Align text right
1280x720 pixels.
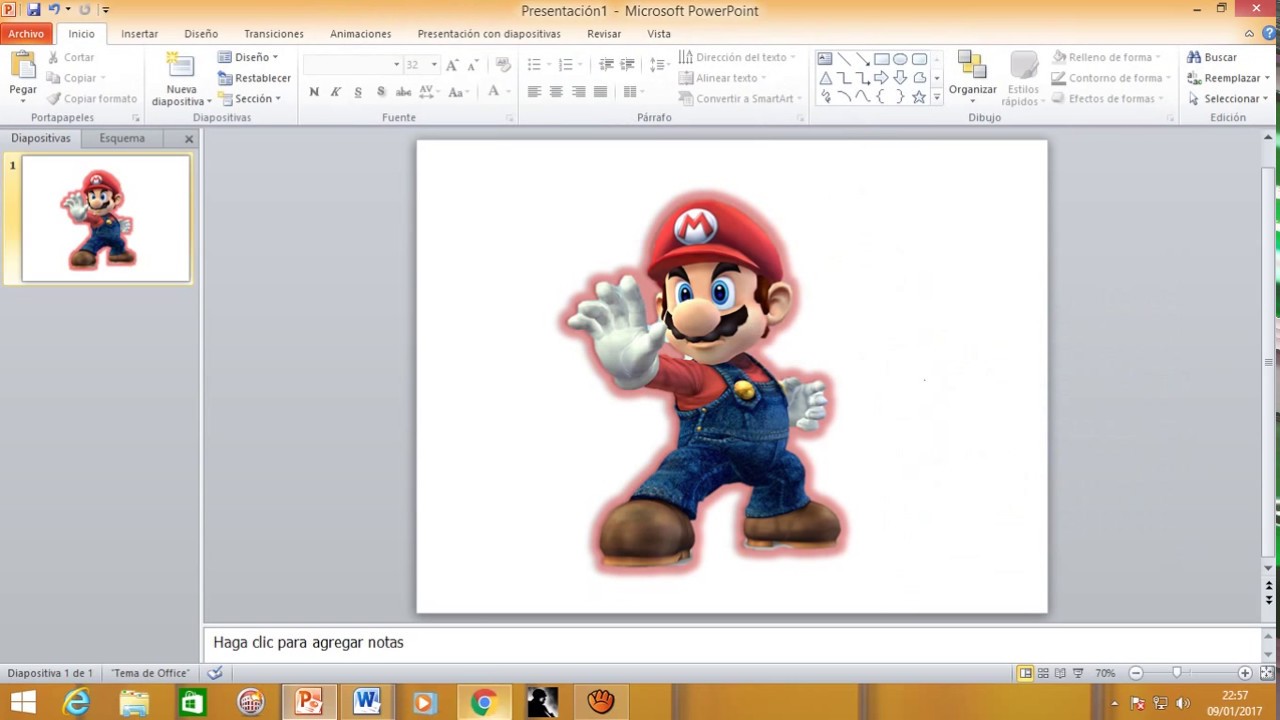click(x=578, y=92)
